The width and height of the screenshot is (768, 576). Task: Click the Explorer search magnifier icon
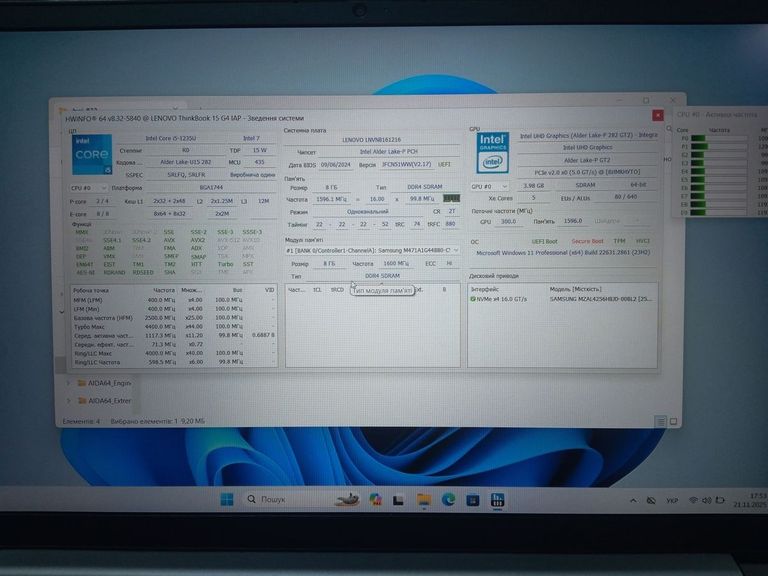point(669,129)
